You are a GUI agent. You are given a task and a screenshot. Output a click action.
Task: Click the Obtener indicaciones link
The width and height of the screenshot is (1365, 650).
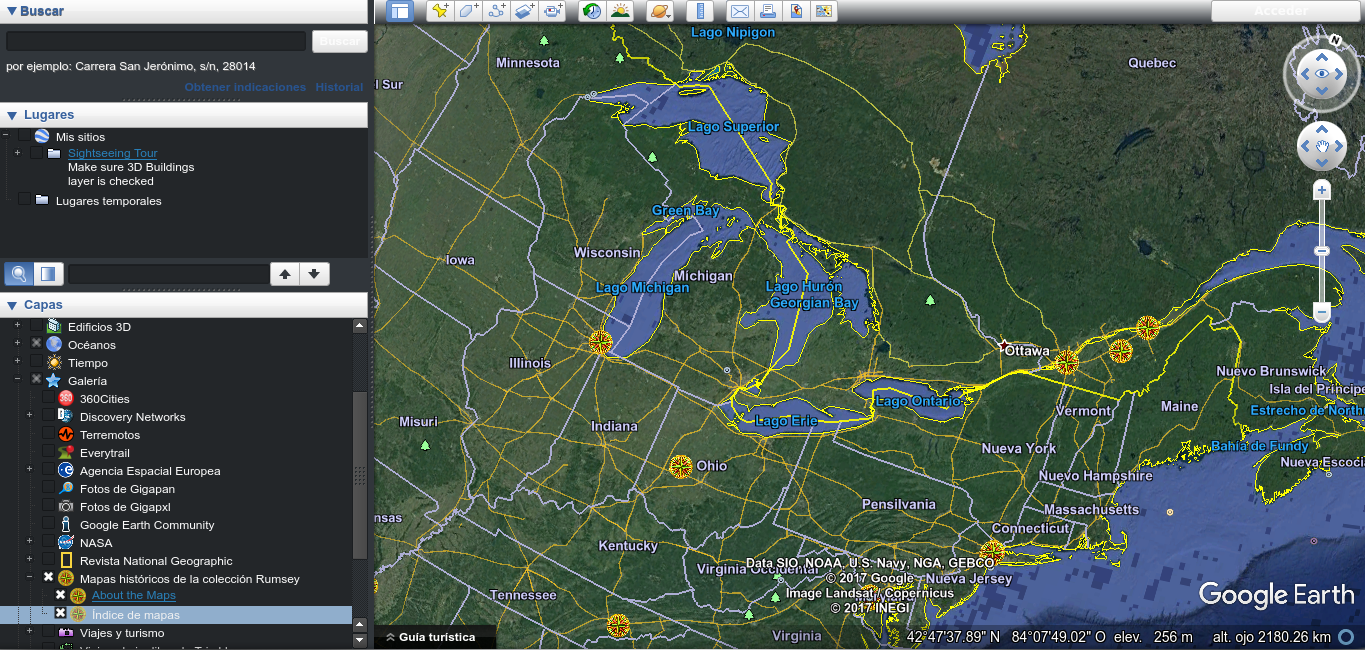tap(245, 87)
